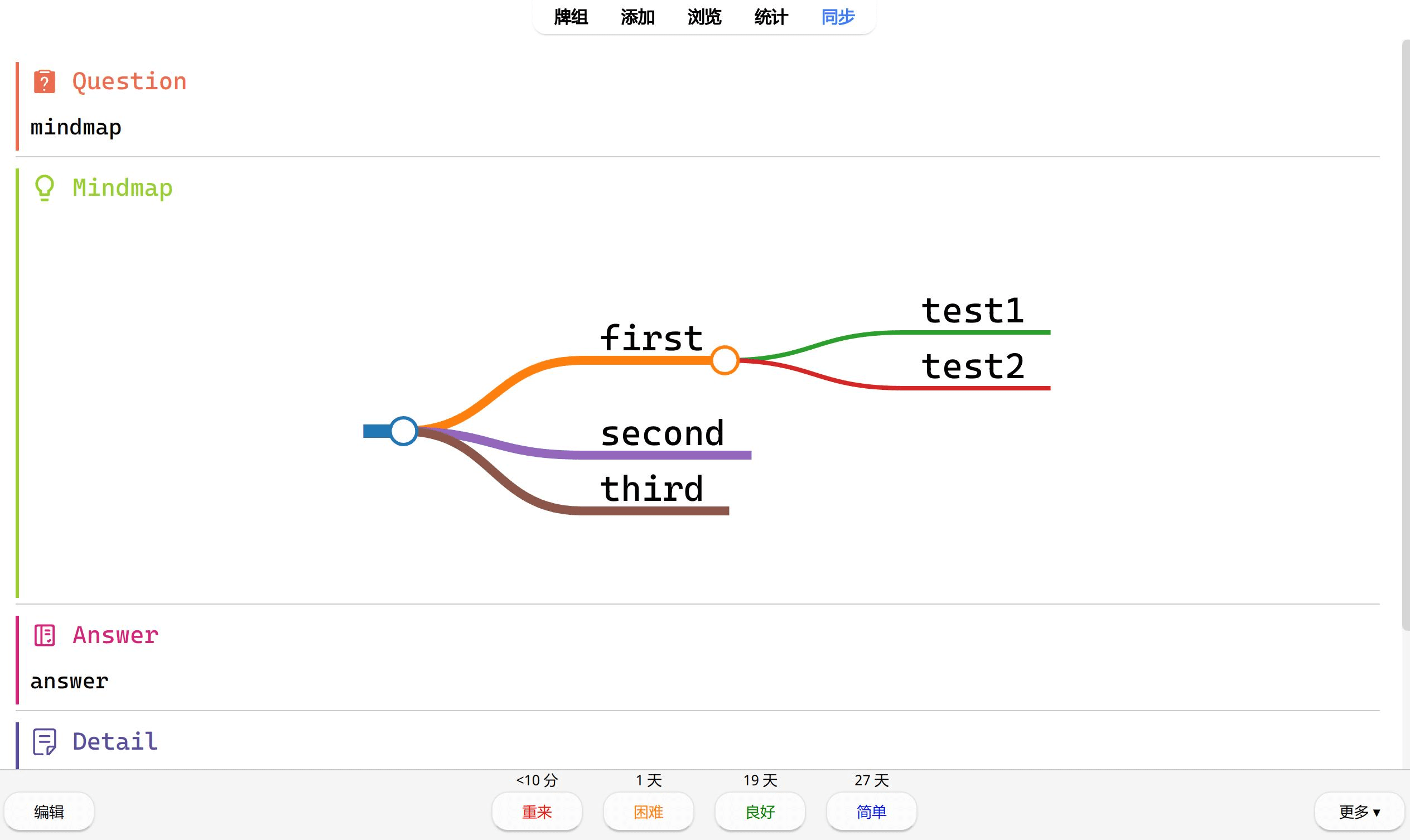Click the Answer notebook icon
This screenshot has height=840, width=1410.
44,635
